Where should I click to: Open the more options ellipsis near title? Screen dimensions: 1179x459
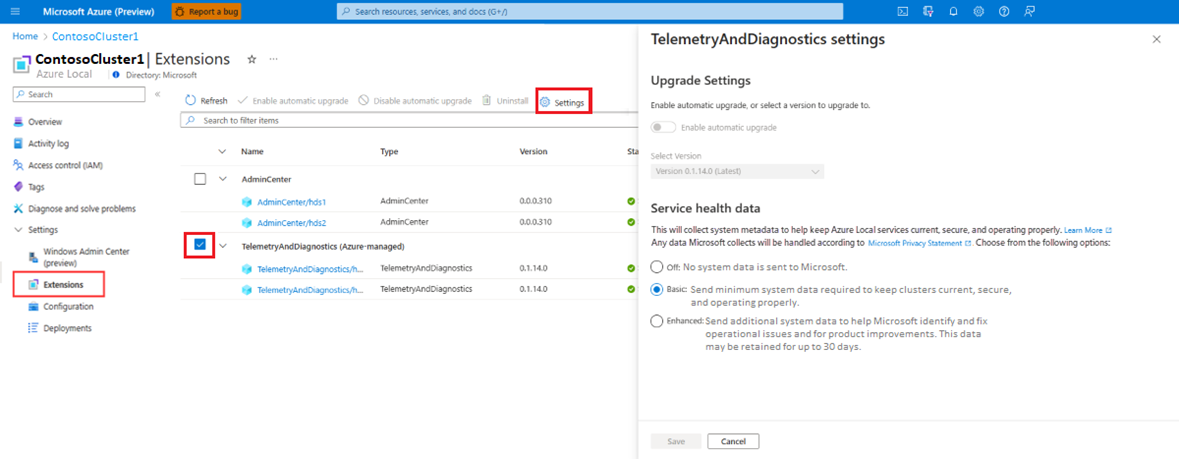click(x=274, y=59)
